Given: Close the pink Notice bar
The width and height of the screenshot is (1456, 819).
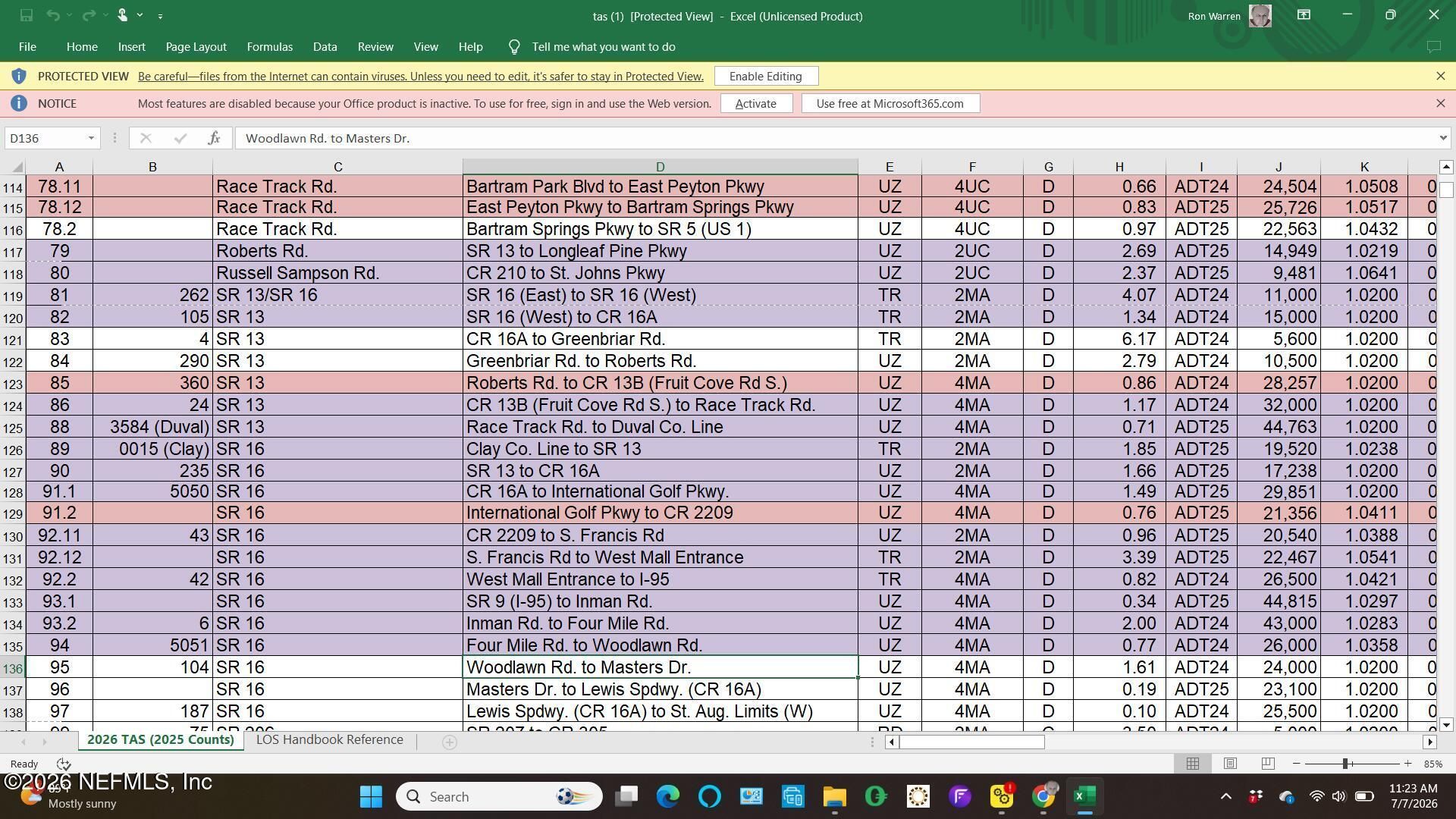Looking at the screenshot, I should point(1440,103).
